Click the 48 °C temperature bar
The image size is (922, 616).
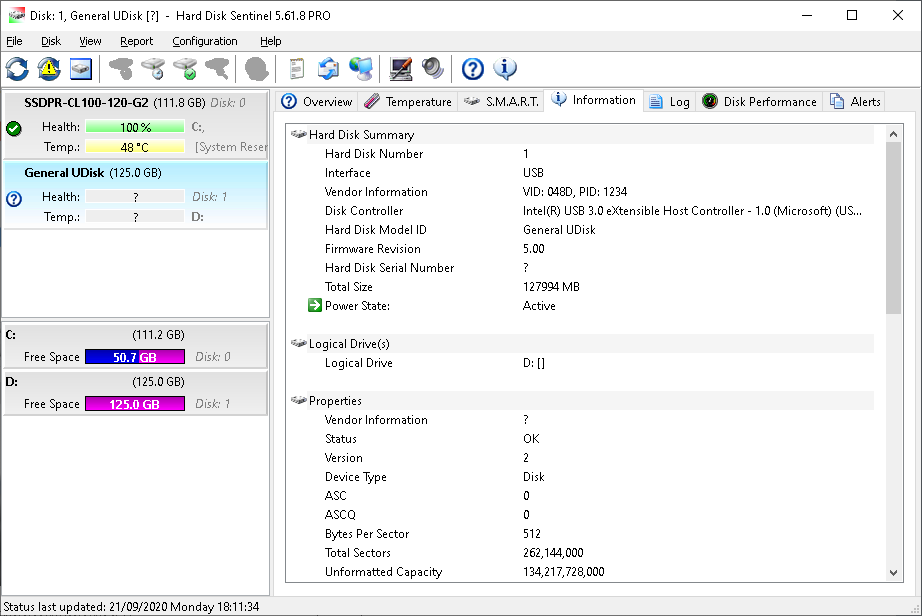coord(135,147)
